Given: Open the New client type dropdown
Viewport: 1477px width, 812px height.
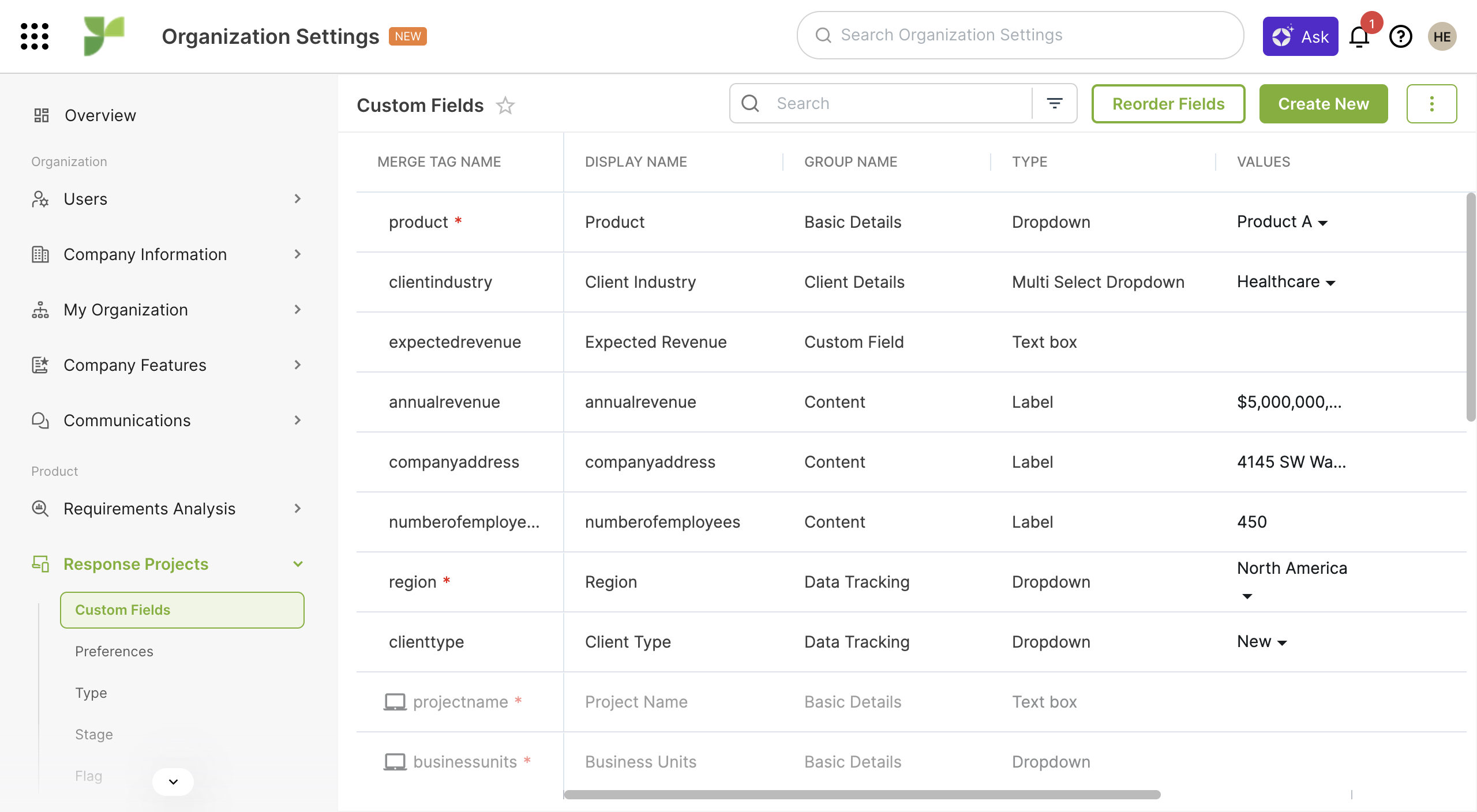Looking at the screenshot, I should pyautogui.click(x=1262, y=642).
